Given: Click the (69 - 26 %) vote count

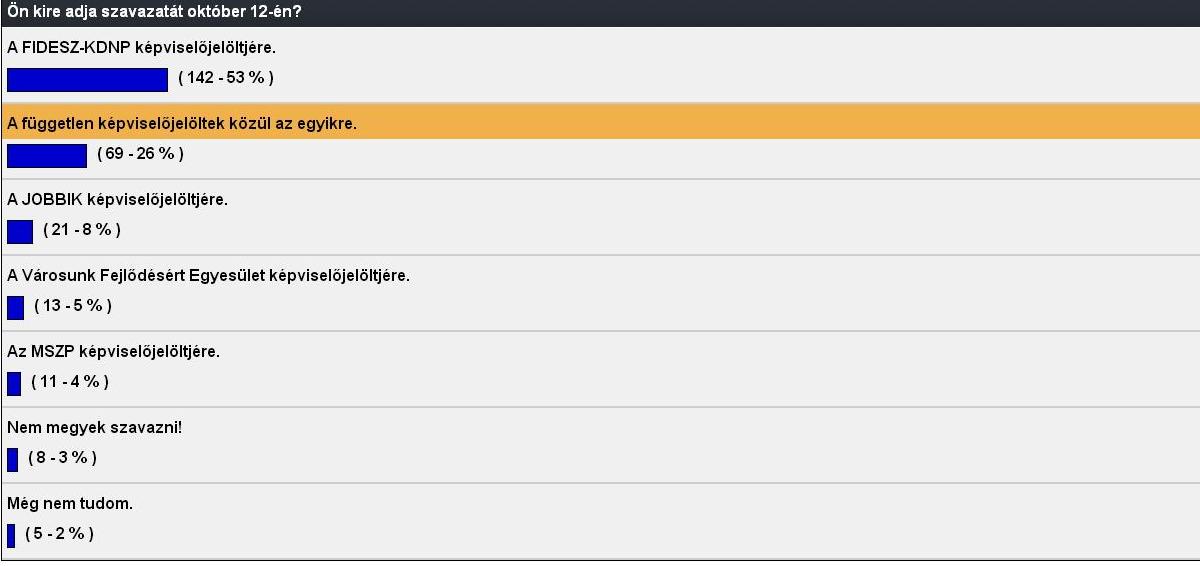Looking at the screenshot, I should tap(140, 154).
